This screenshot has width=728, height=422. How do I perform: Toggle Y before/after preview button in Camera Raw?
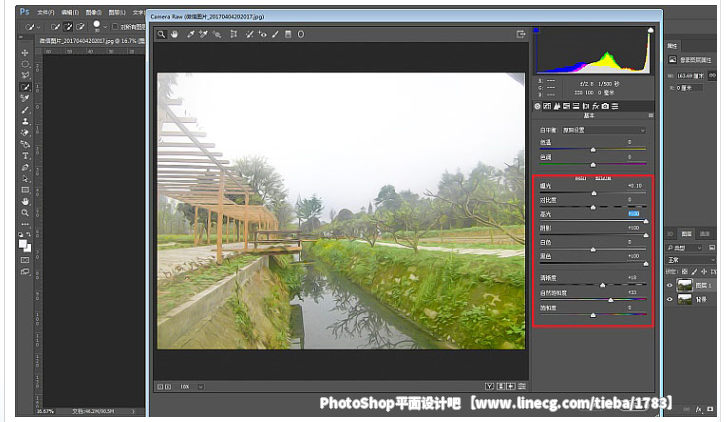(x=489, y=386)
